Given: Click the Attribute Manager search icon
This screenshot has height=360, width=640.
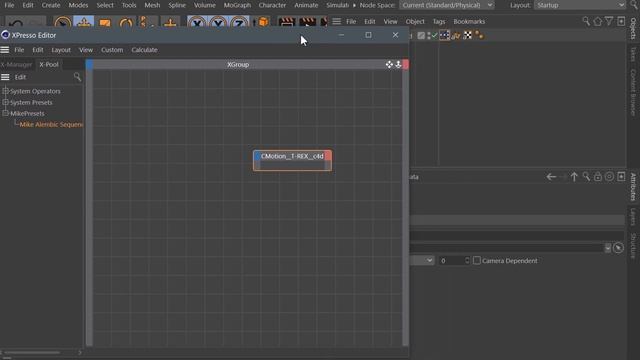Looking at the screenshot, I should click(586, 177).
